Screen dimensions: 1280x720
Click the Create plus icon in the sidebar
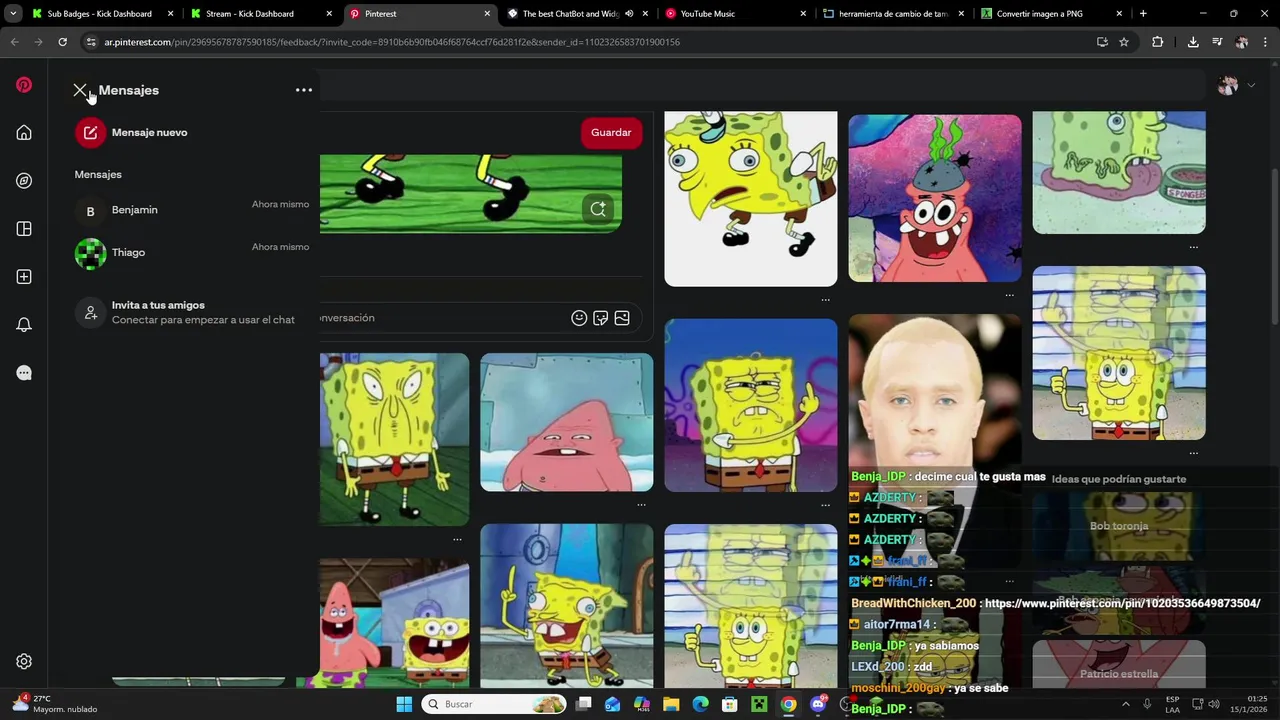(24, 277)
